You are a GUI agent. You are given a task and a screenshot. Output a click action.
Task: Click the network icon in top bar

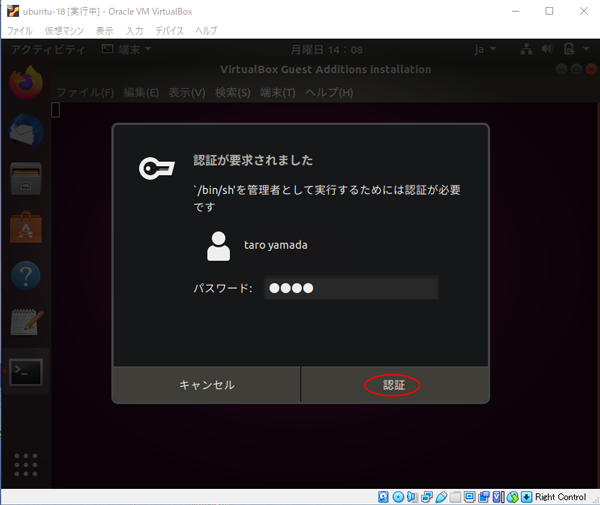pos(527,49)
